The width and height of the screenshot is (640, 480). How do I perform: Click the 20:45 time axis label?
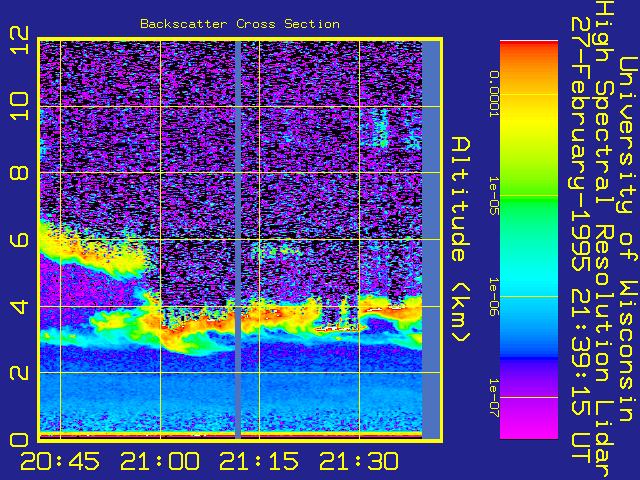(x=60, y=461)
